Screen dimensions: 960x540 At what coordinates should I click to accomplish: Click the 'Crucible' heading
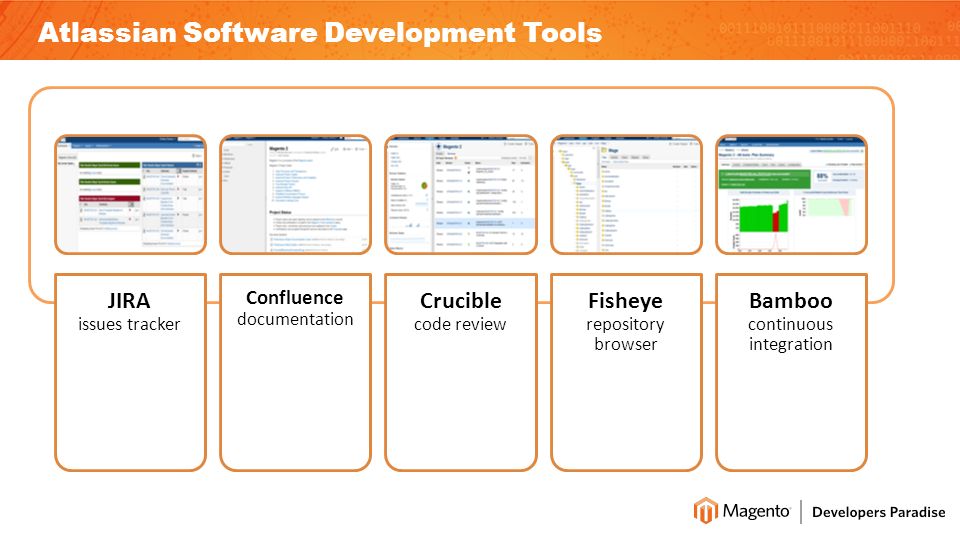pyautogui.click(x=460, y=301)
